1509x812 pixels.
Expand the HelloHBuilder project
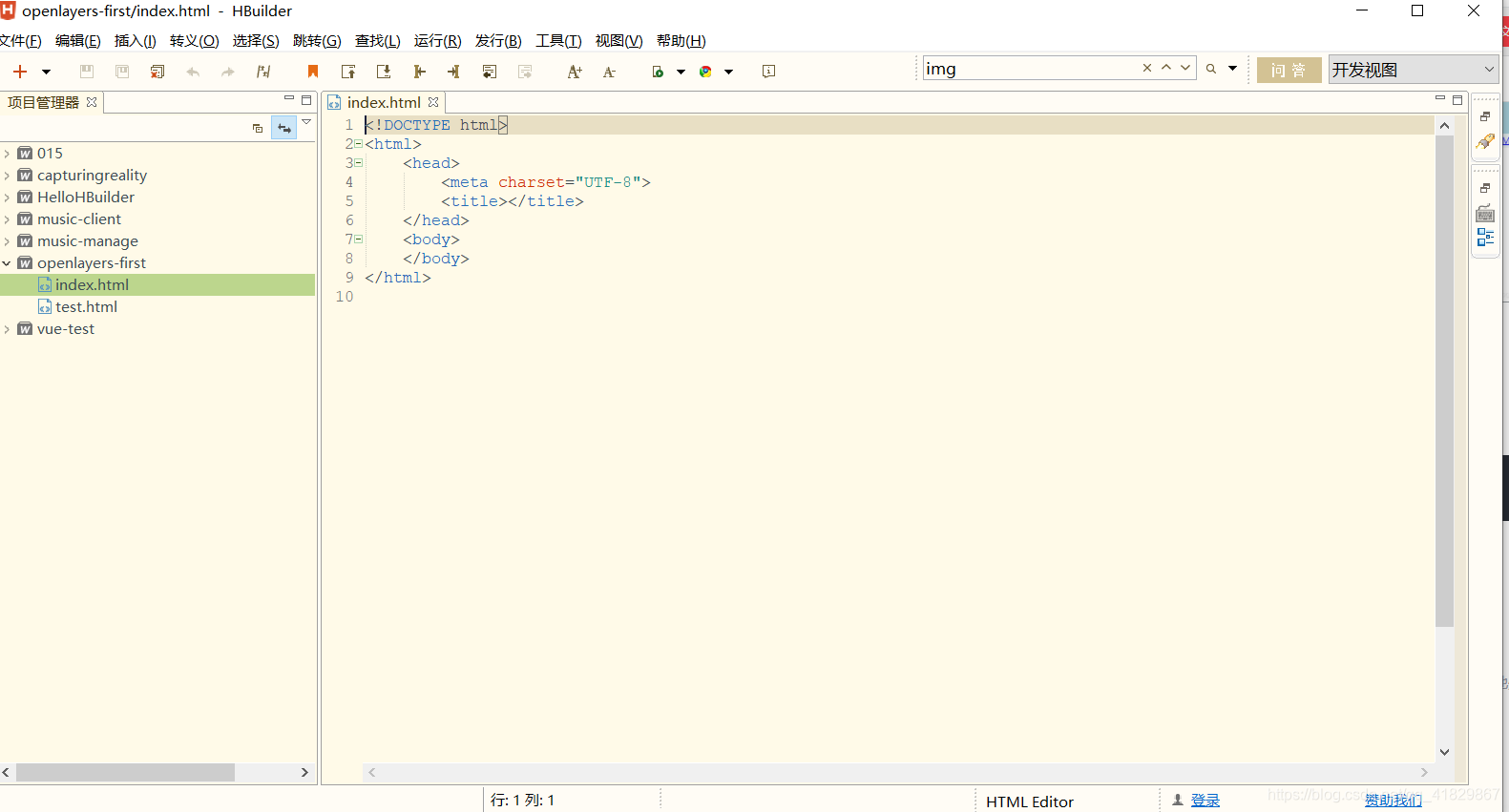[7, 198]
